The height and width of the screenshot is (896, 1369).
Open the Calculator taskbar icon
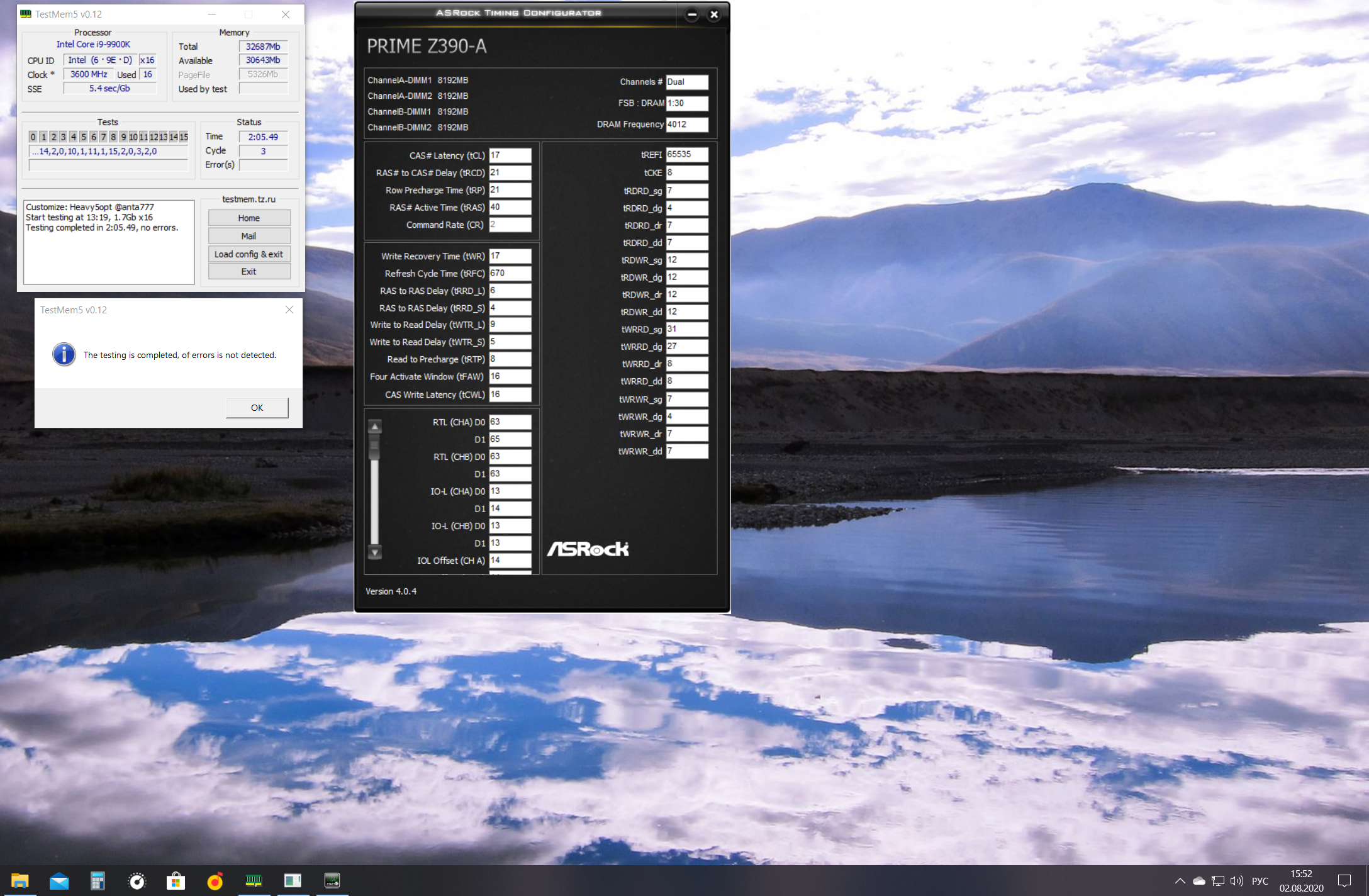pyautogui.click(x=98, y=881)
